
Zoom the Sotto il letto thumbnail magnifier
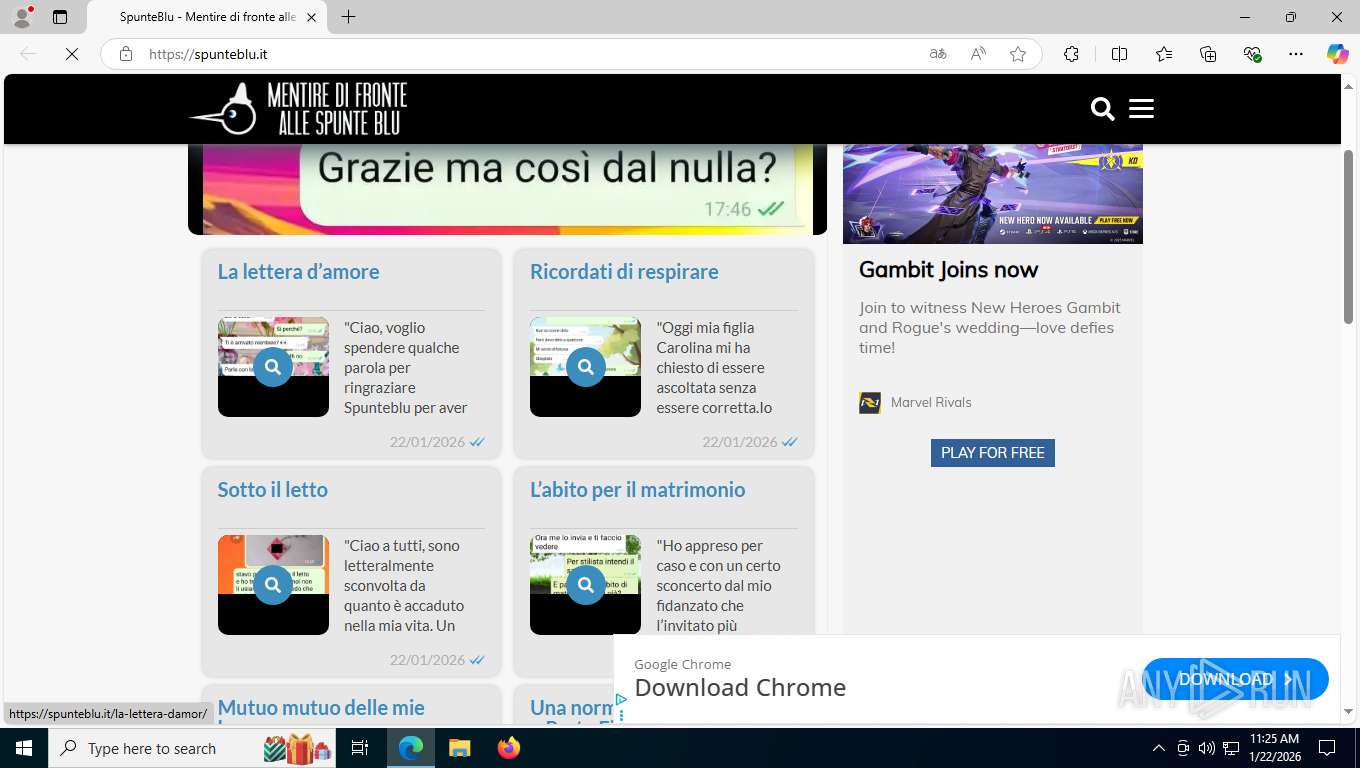click(273, 585)
